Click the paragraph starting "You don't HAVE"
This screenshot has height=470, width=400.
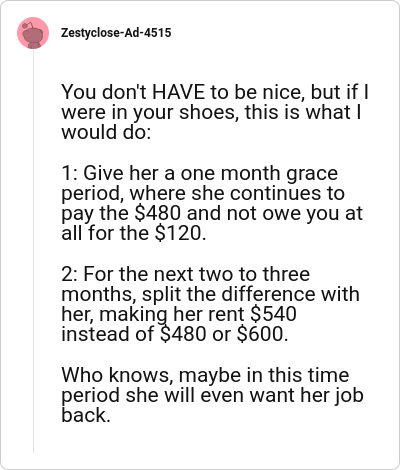pyautogui.click(x=215, y=112)
